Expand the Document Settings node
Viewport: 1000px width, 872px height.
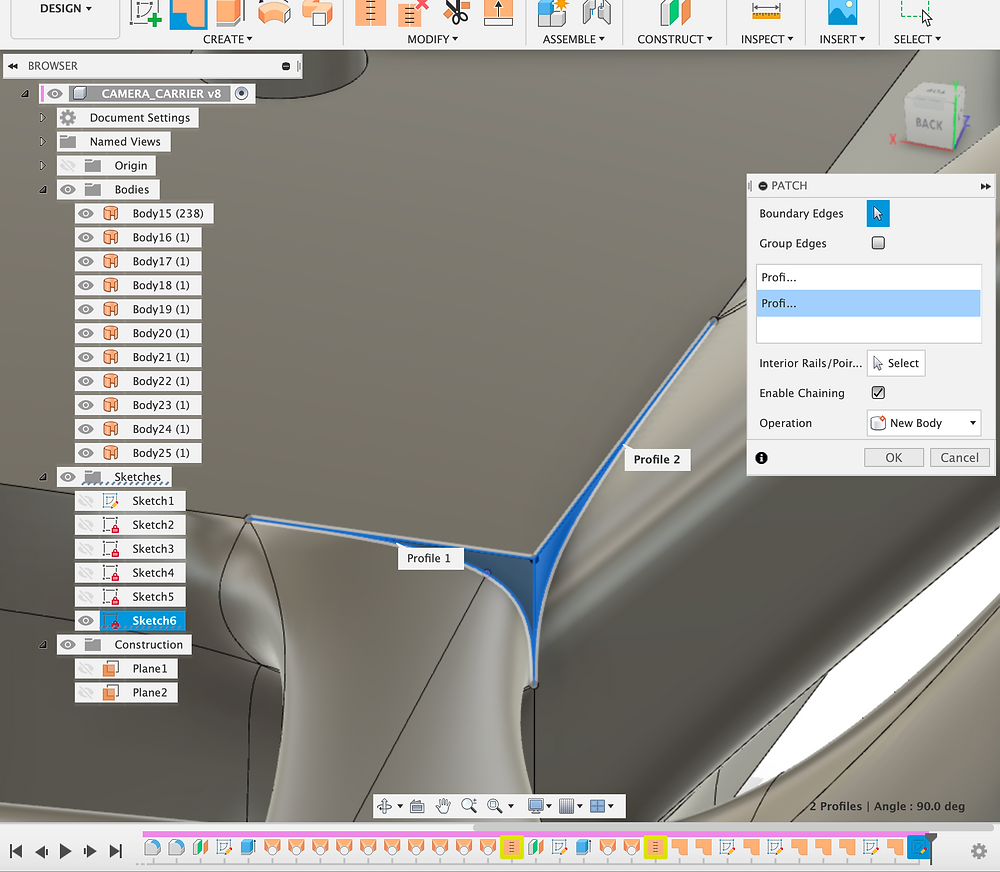[43, 117]
